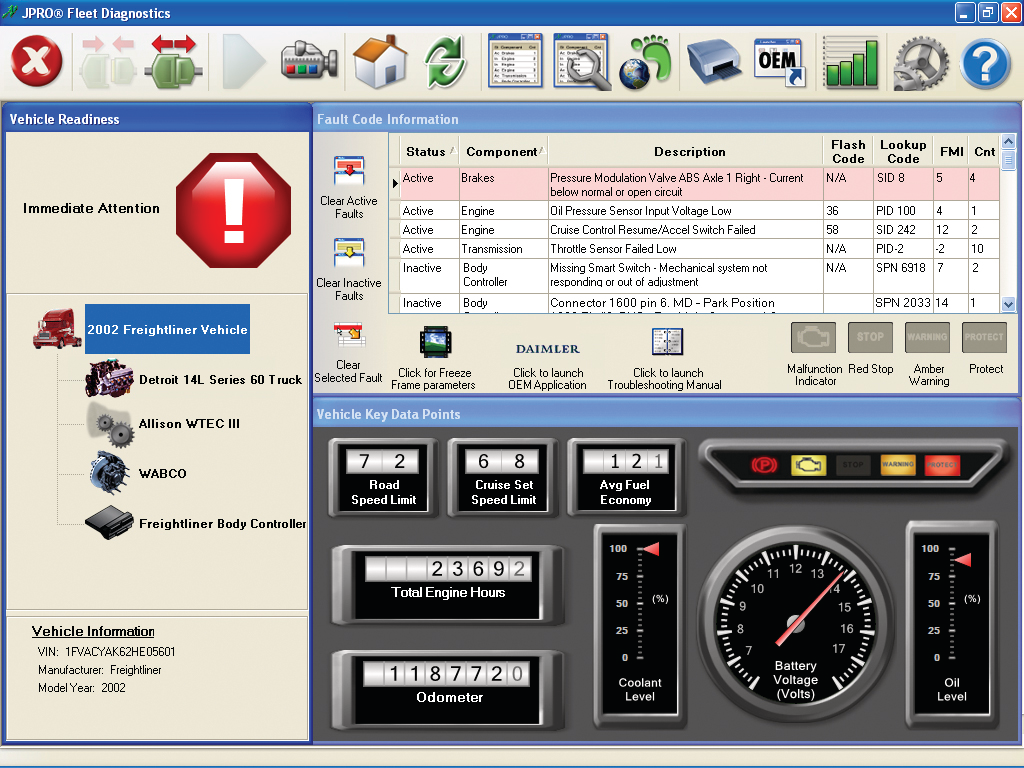Toggle the Amber Warning lamp indicator
The height and width of the screenshot is (768, 1024).
coord(929,338)
